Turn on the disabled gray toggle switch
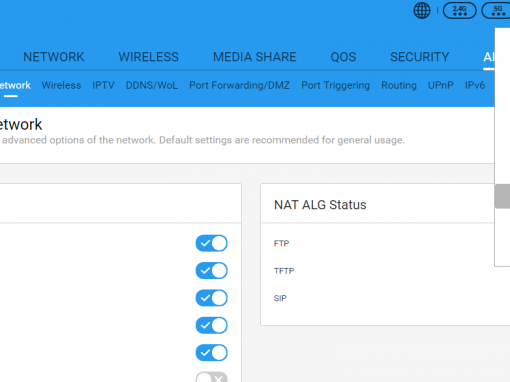The width and height of the screenshot is (510, 382). [212, 377]
